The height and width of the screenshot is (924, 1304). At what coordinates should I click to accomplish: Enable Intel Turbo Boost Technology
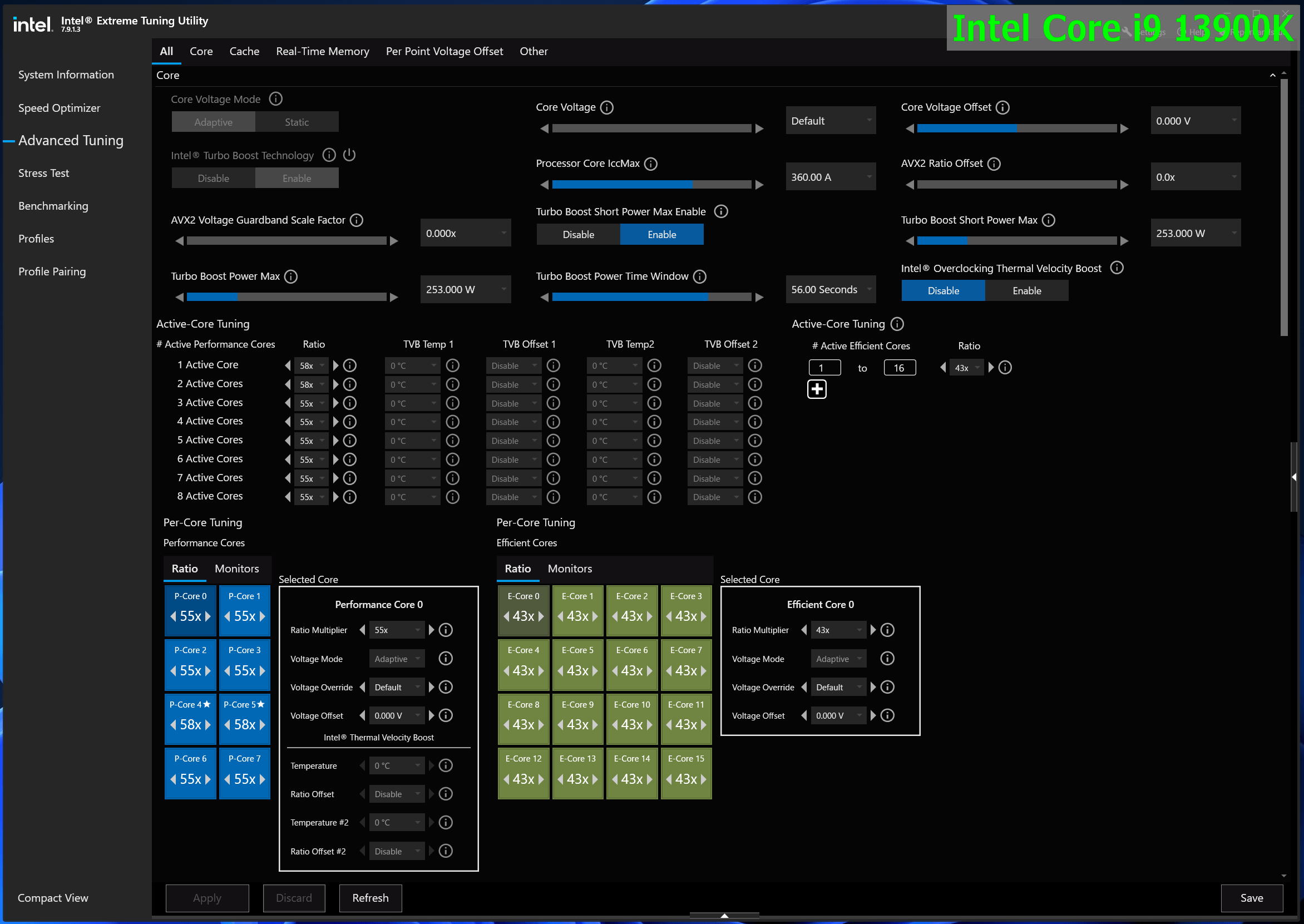(x=297, y=178)
